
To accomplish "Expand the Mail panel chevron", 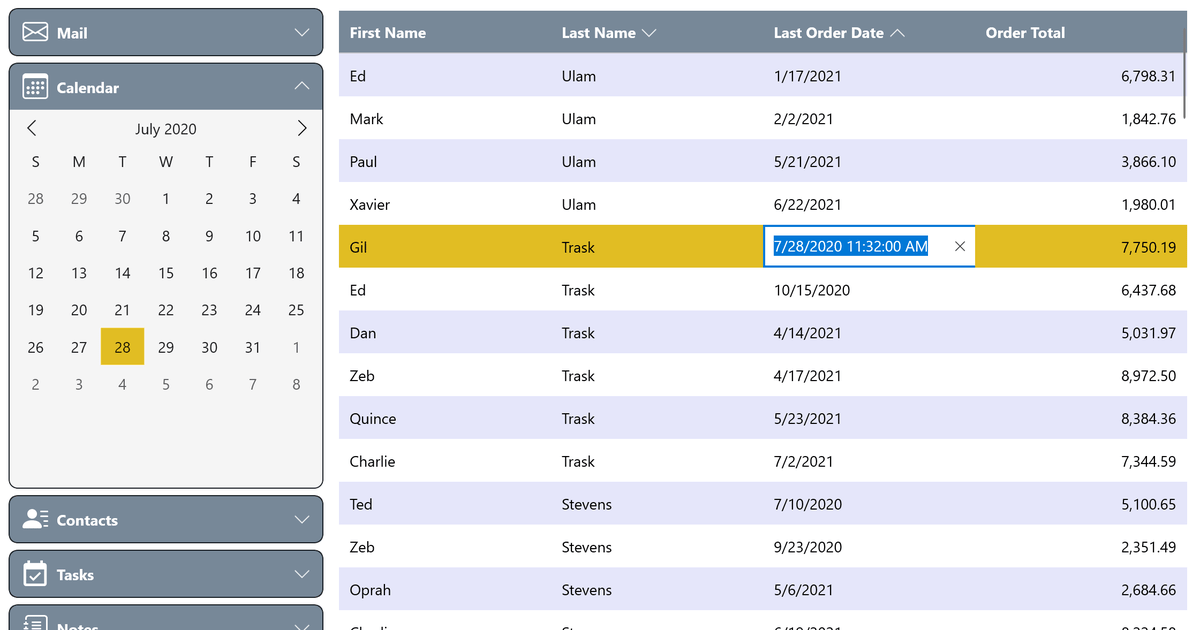I will click(x=302, y=33).
